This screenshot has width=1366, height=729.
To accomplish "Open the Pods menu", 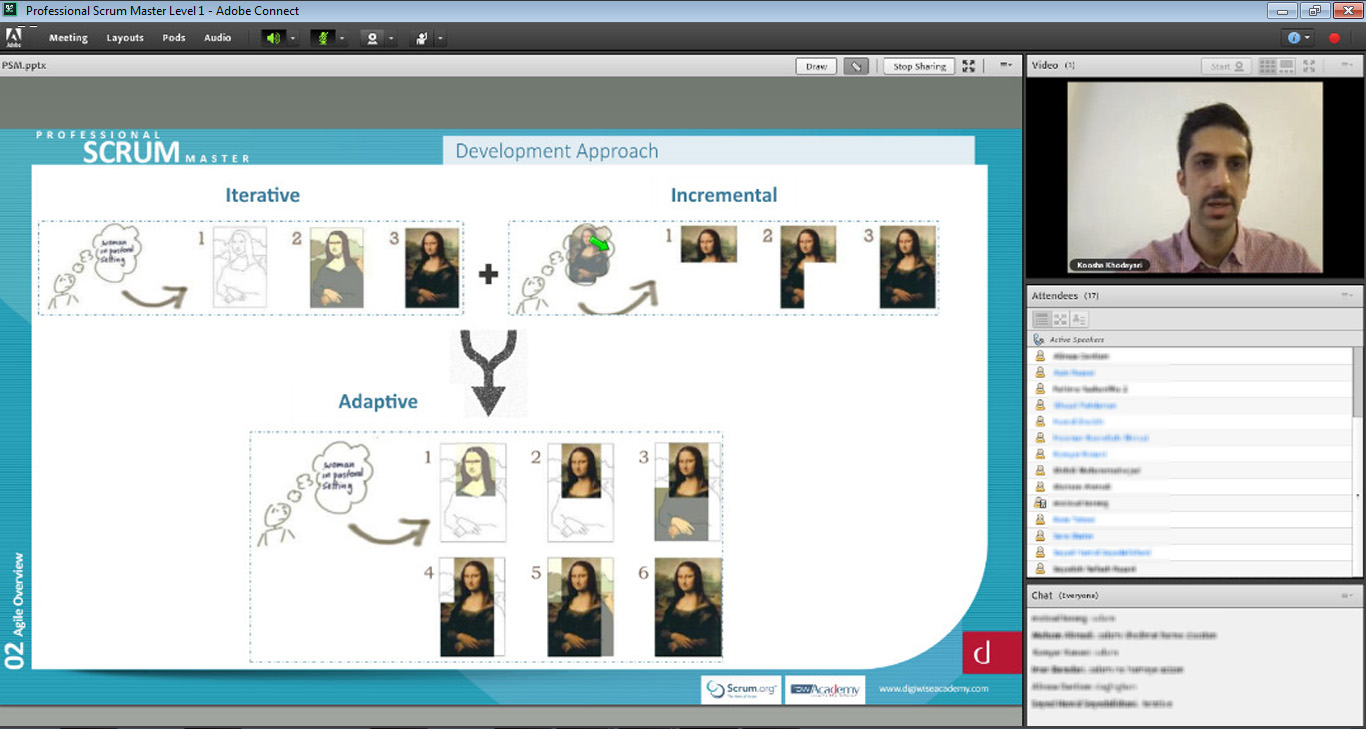I will [174, 38].
